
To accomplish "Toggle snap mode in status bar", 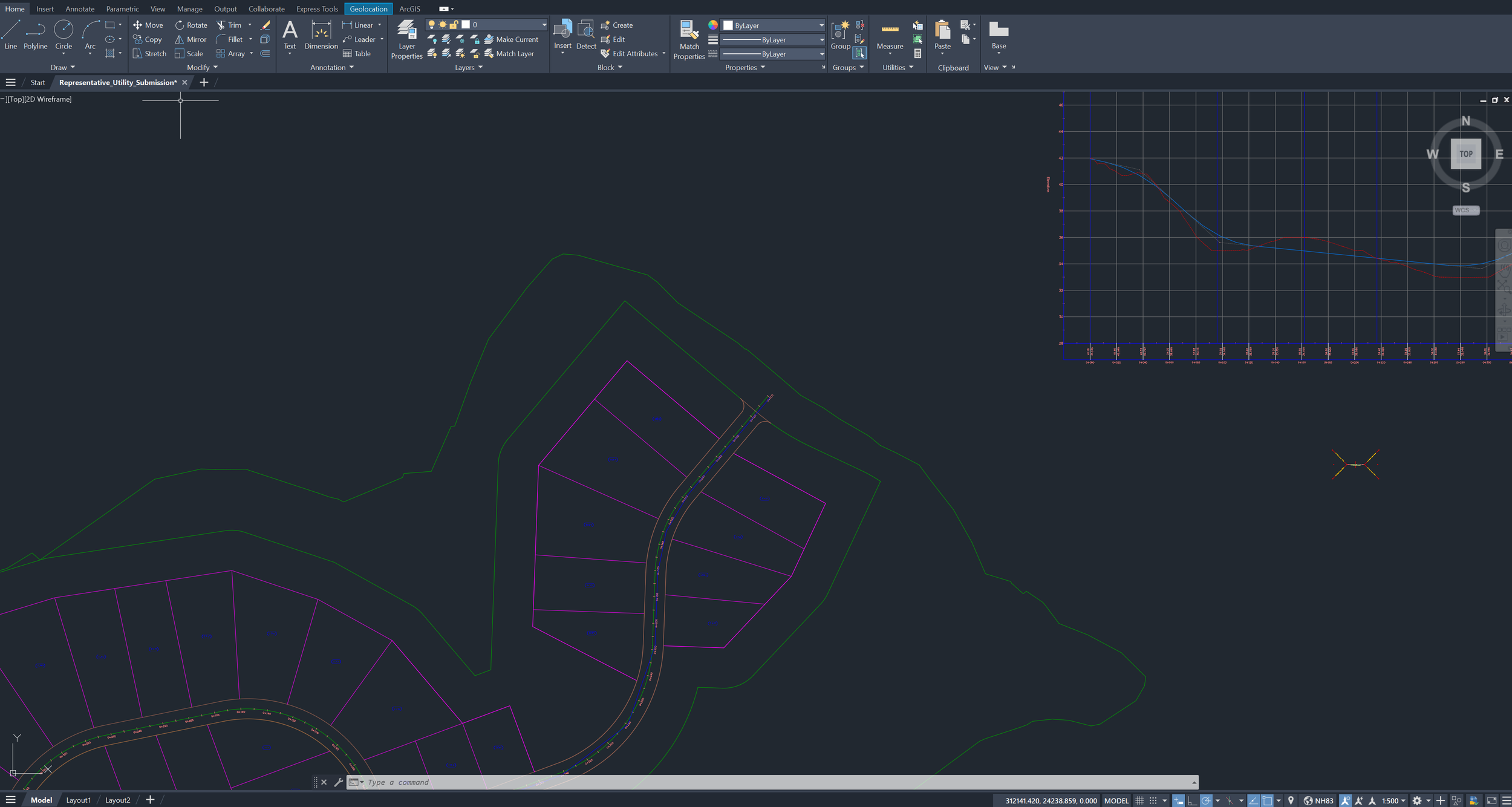I will 1153,800.
